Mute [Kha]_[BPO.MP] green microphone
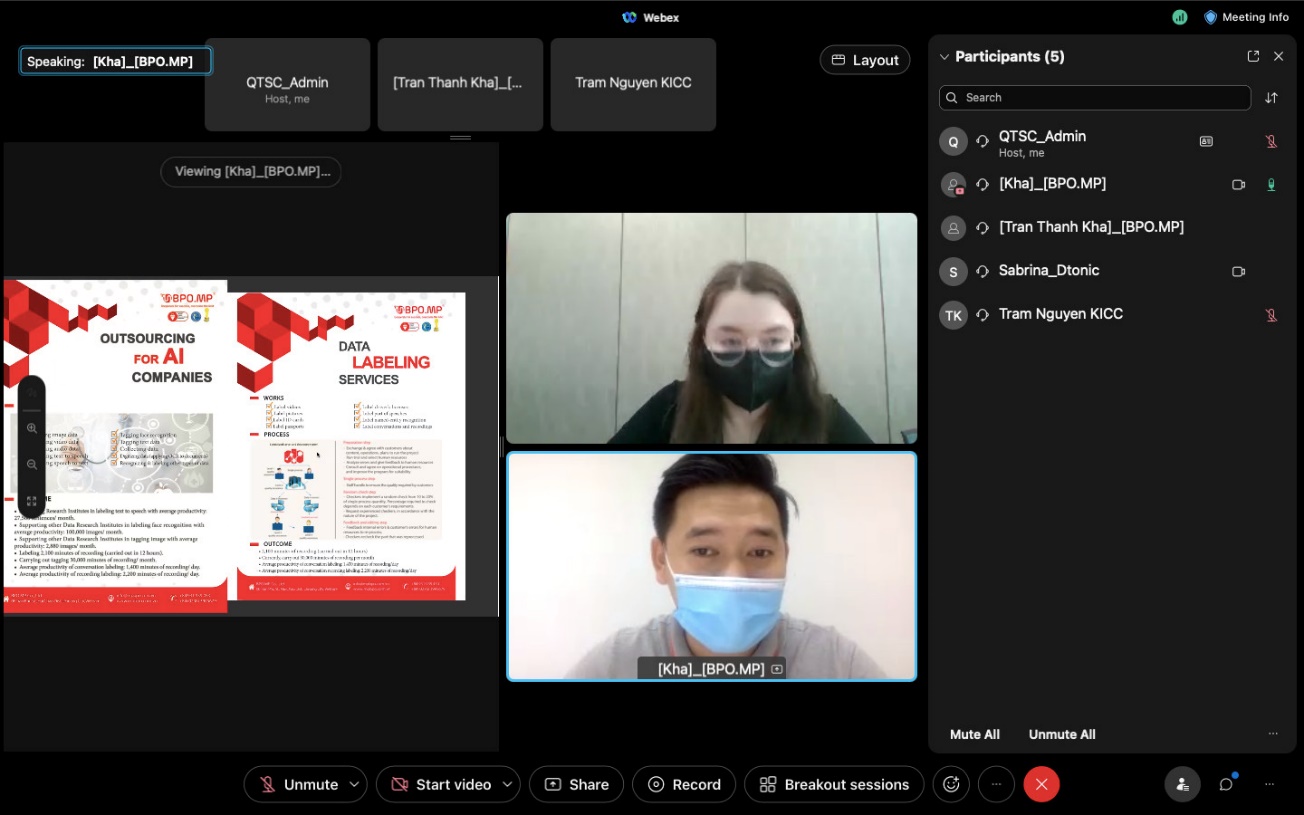Viewport: 1304px width, 815px height. pos(1271,185)
